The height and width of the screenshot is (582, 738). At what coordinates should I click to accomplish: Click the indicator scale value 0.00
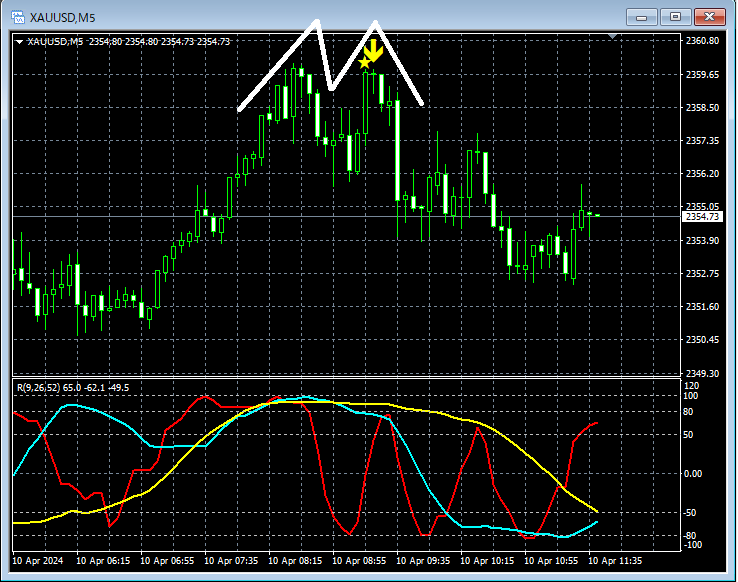pos(692,473)
